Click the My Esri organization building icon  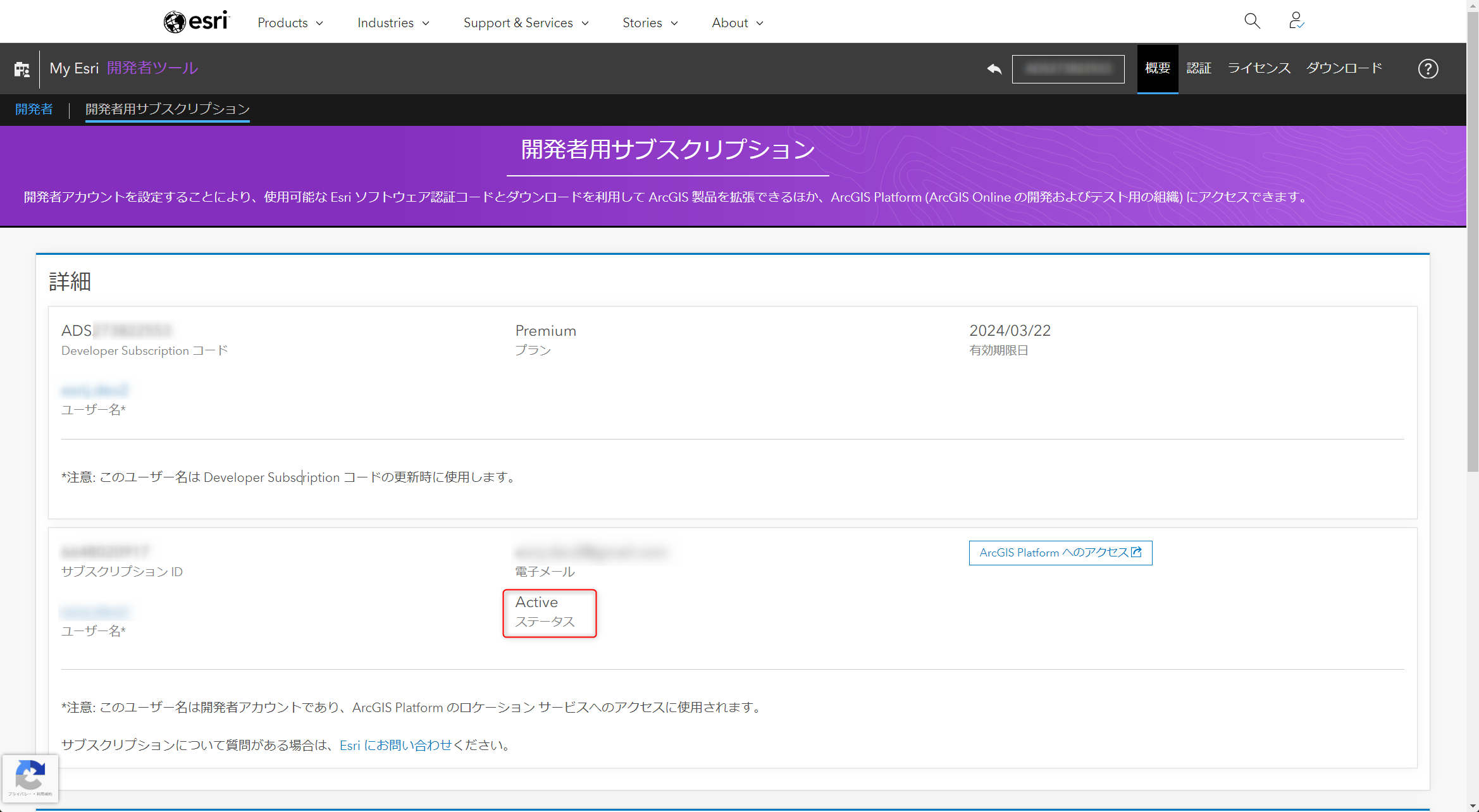tap(22, 69)
